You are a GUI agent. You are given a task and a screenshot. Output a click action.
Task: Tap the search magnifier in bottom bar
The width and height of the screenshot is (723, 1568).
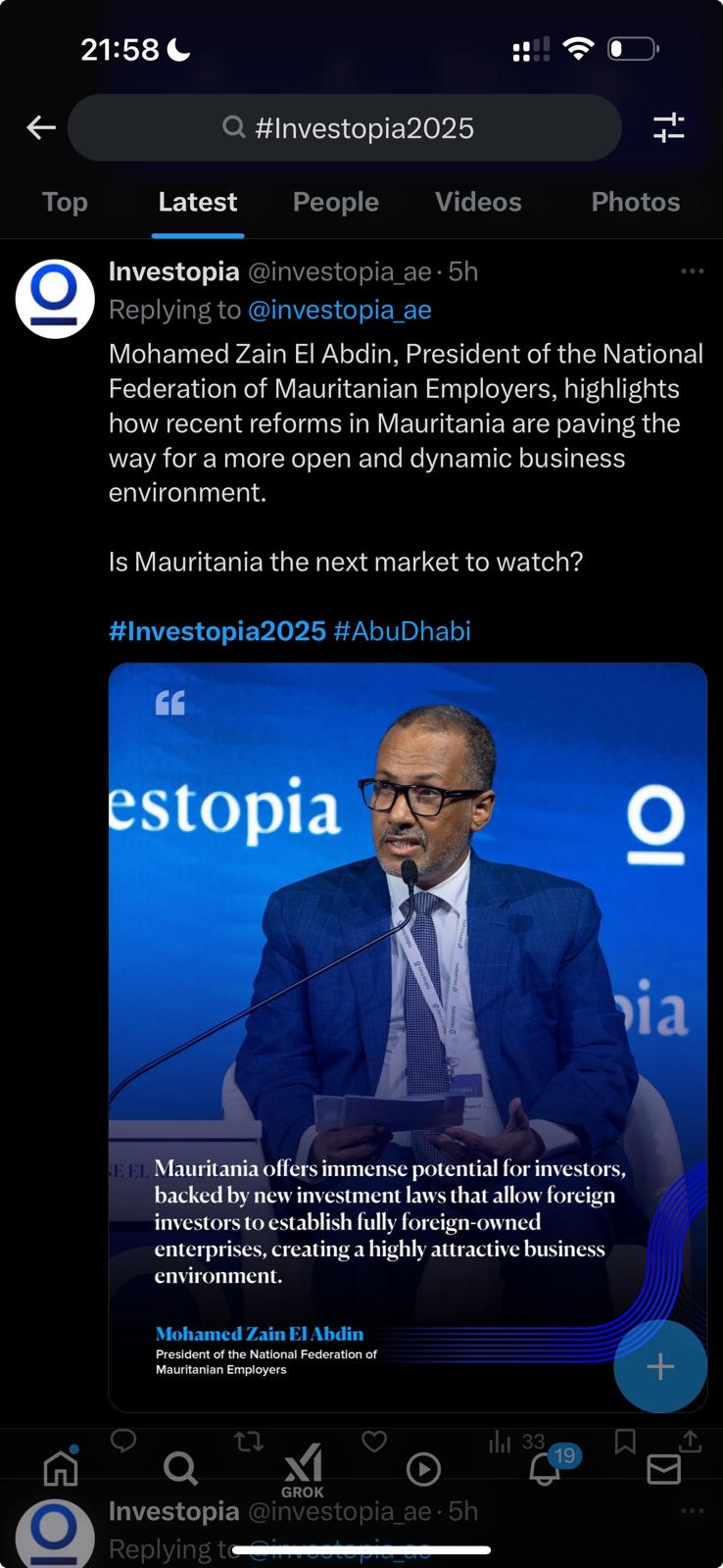coord(180,1468)
